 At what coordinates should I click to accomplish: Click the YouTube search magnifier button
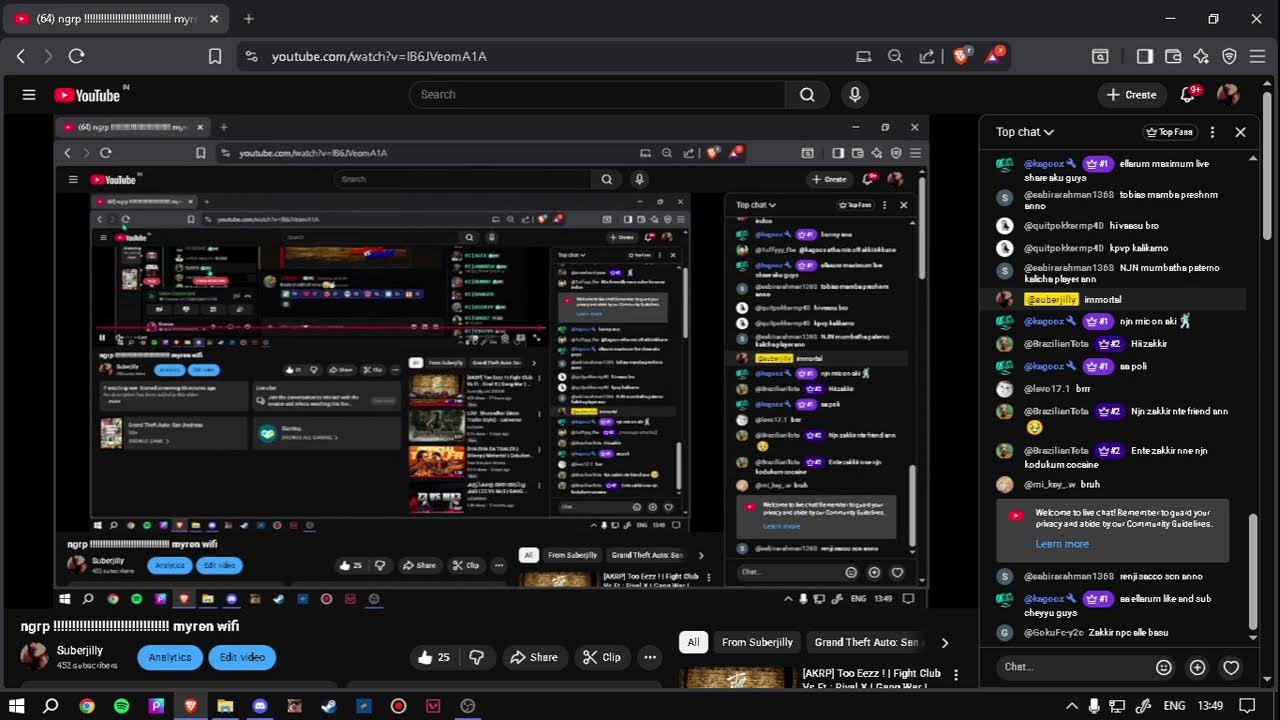point(807,95)
